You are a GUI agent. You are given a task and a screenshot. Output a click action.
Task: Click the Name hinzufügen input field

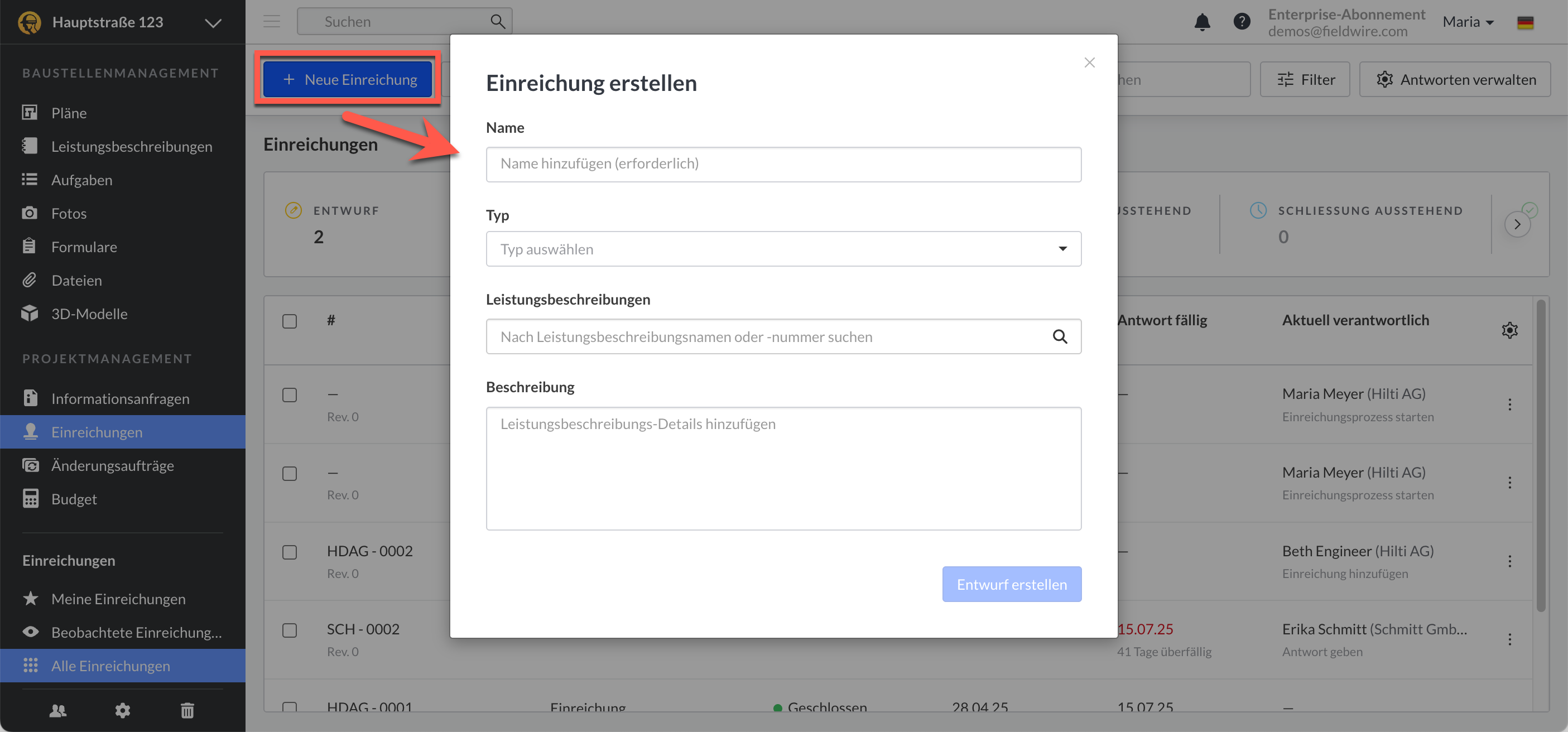click(783, 163)
